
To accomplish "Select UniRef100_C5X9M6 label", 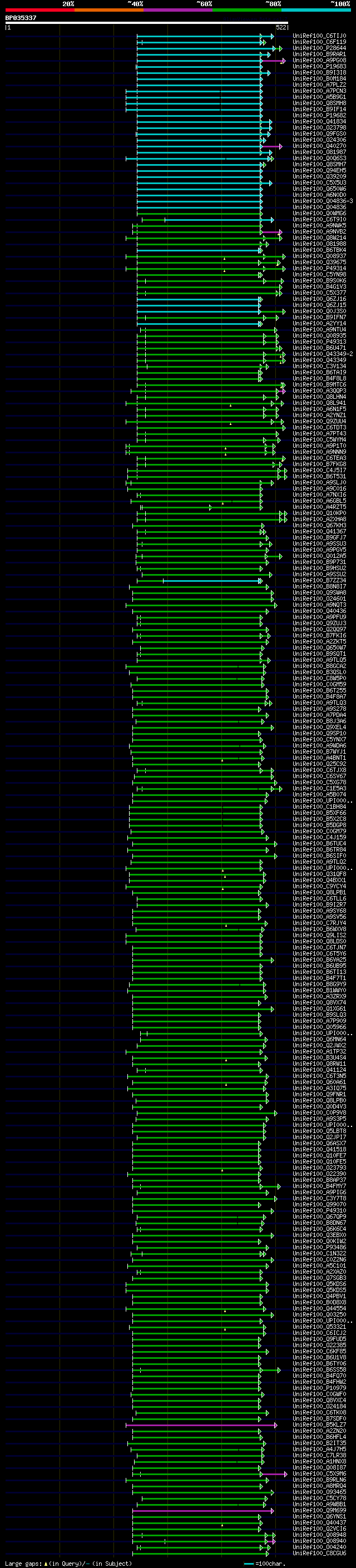I will point(319,1473).
